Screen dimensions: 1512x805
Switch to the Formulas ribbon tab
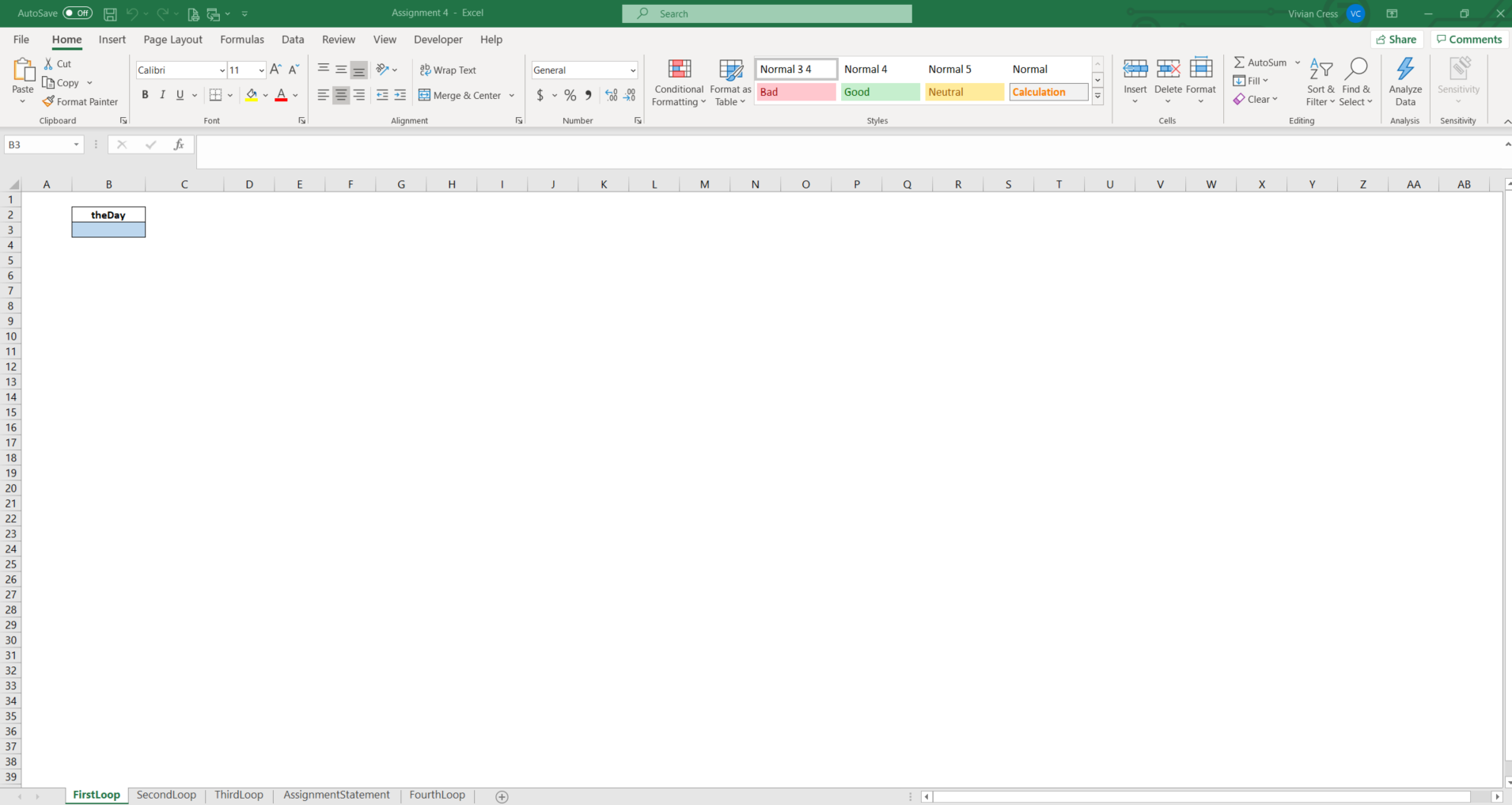coord(241,39)
